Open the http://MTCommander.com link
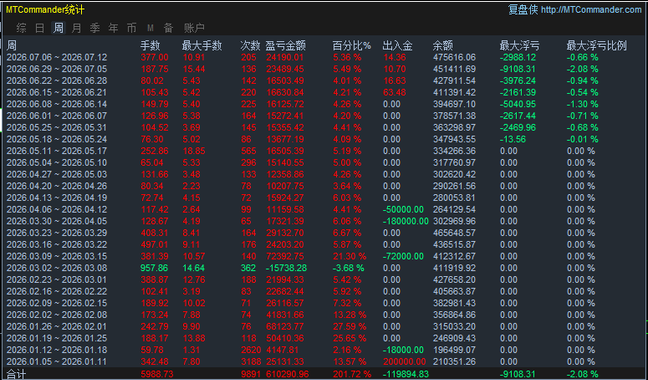648x380 pixels. (591, 10)
